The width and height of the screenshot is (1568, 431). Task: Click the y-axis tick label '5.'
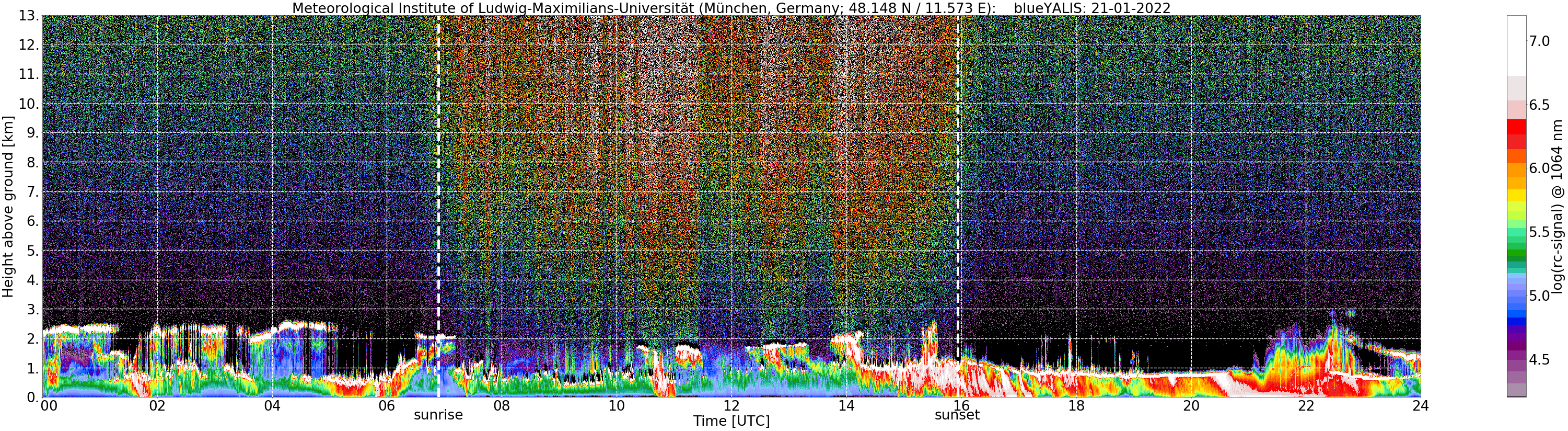(33, 251)
